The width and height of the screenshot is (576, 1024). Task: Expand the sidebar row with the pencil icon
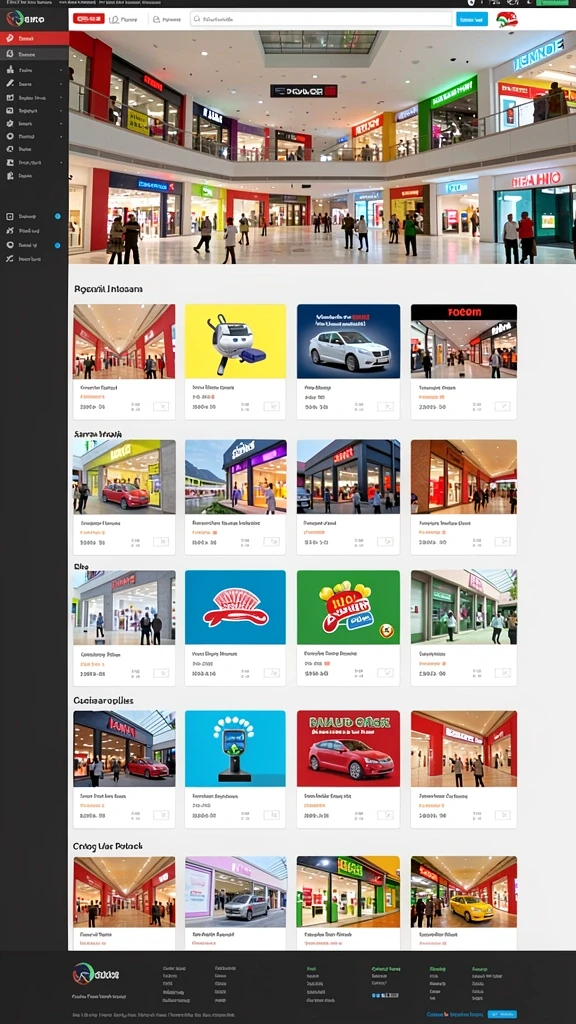(x=61, y=84)
